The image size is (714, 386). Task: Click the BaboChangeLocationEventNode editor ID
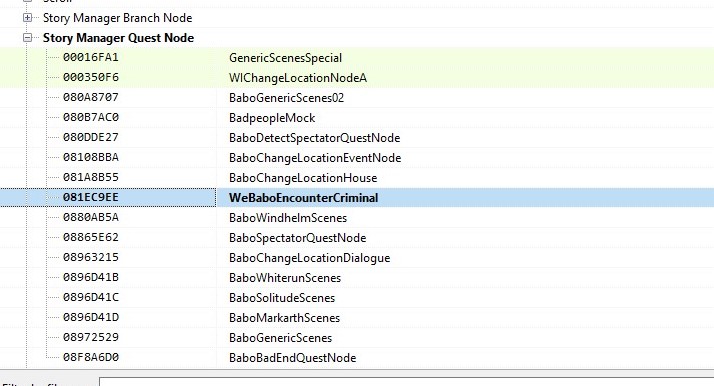point(315,158)
